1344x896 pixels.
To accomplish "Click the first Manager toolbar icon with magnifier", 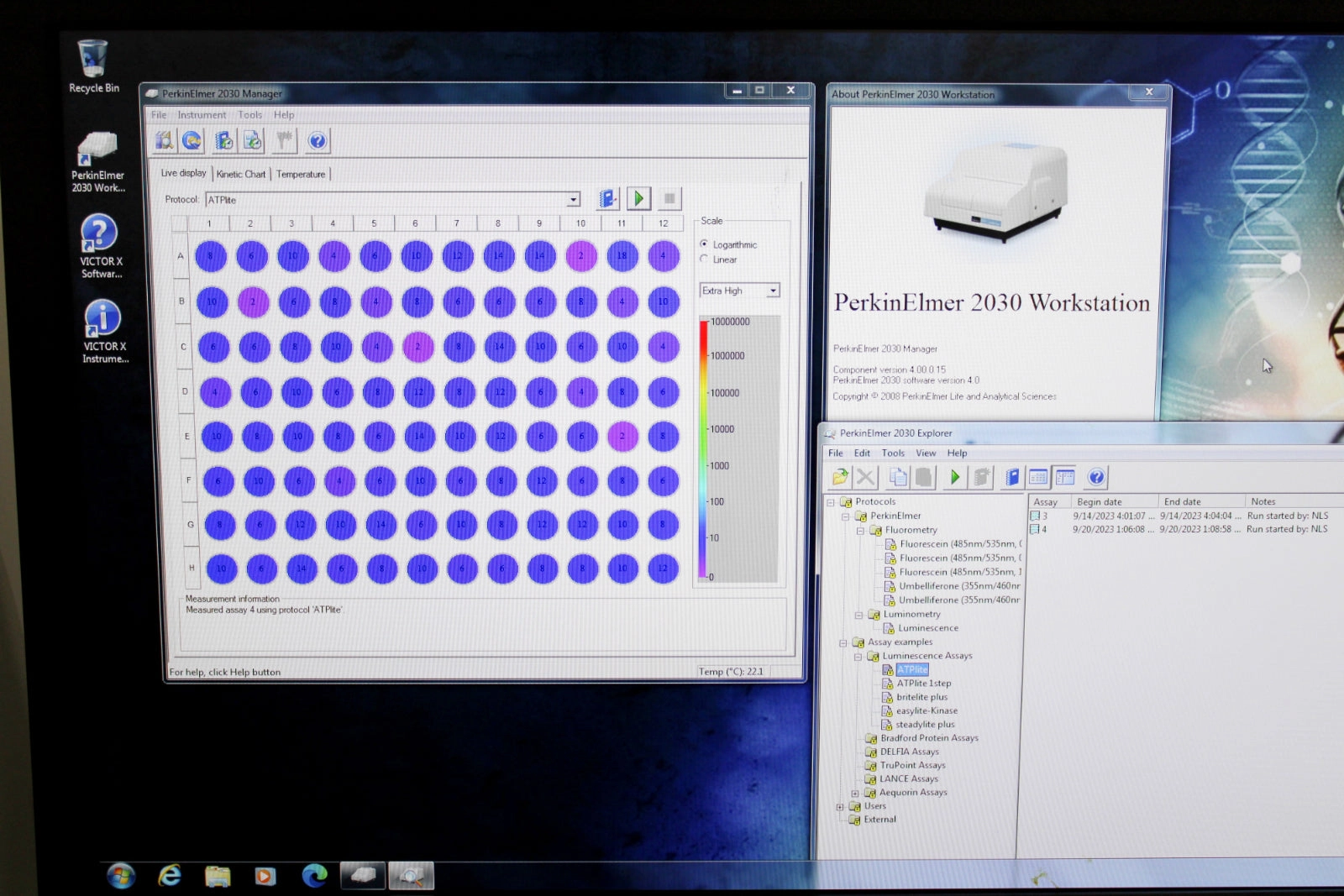I will tap(164, 140).
